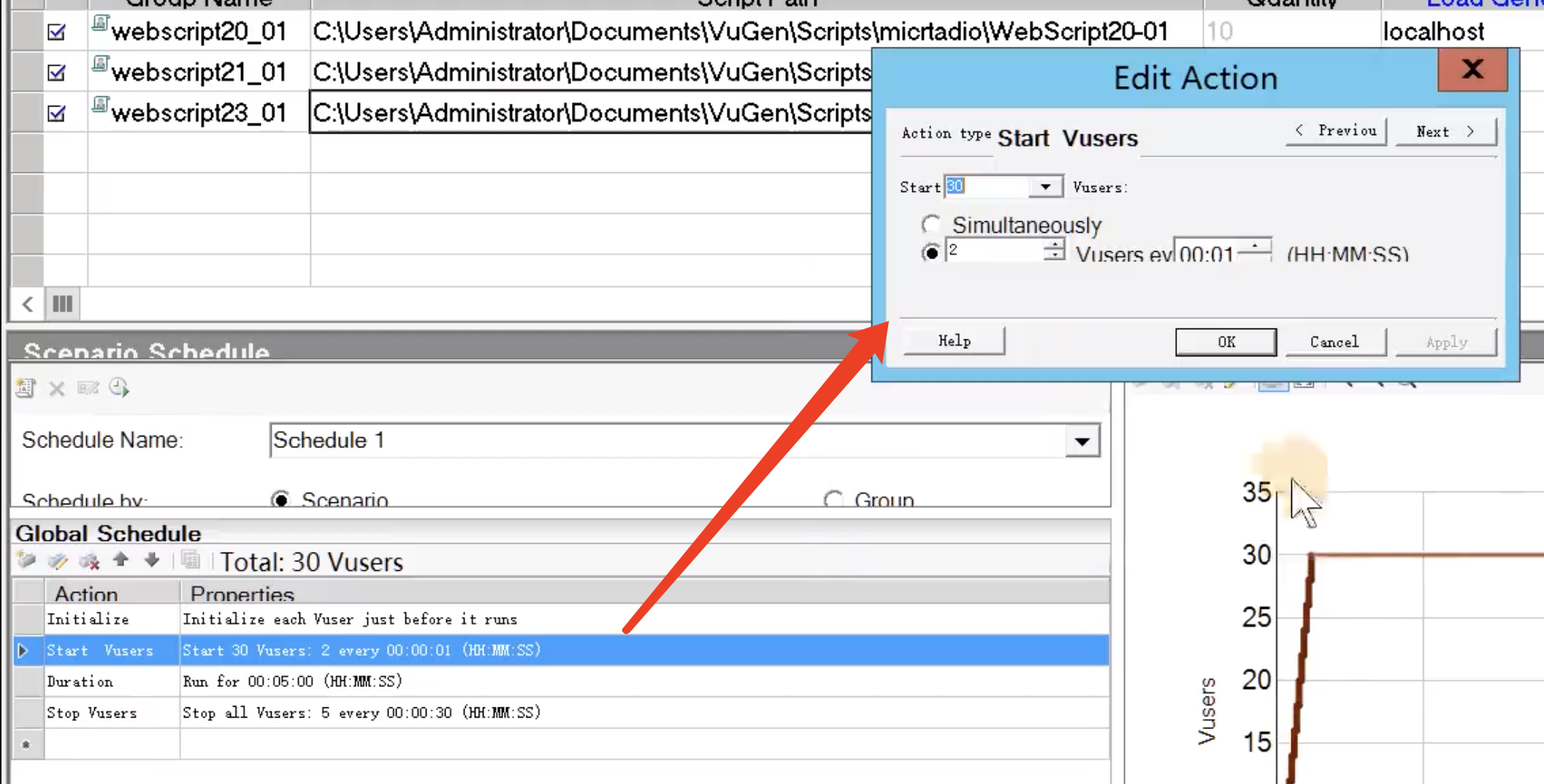
Task: Click the New Schedule icon
Action: point(26,388)
